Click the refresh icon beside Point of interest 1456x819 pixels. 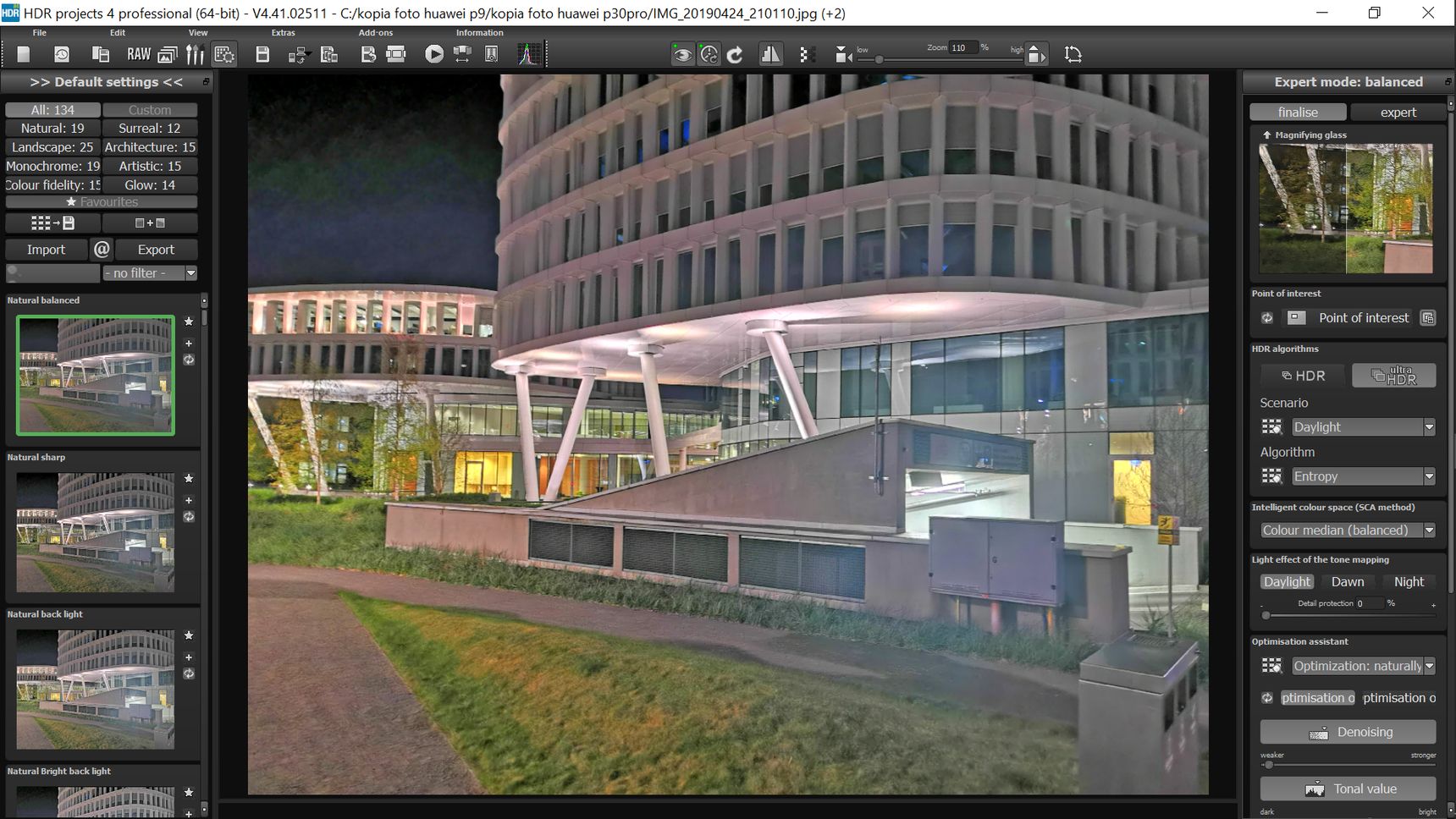(1267, 318)
